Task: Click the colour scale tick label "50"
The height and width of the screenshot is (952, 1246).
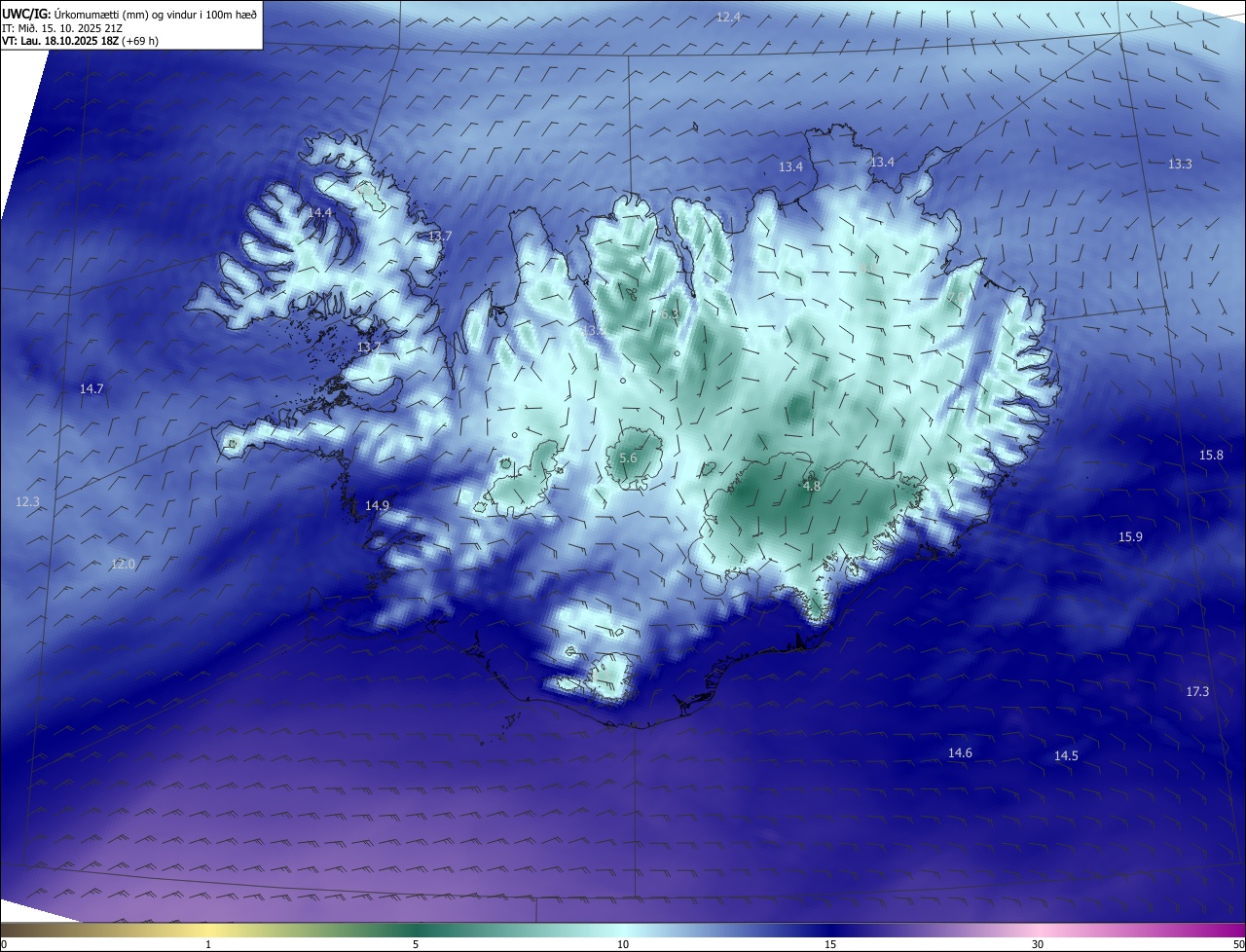Action: 1238,944
